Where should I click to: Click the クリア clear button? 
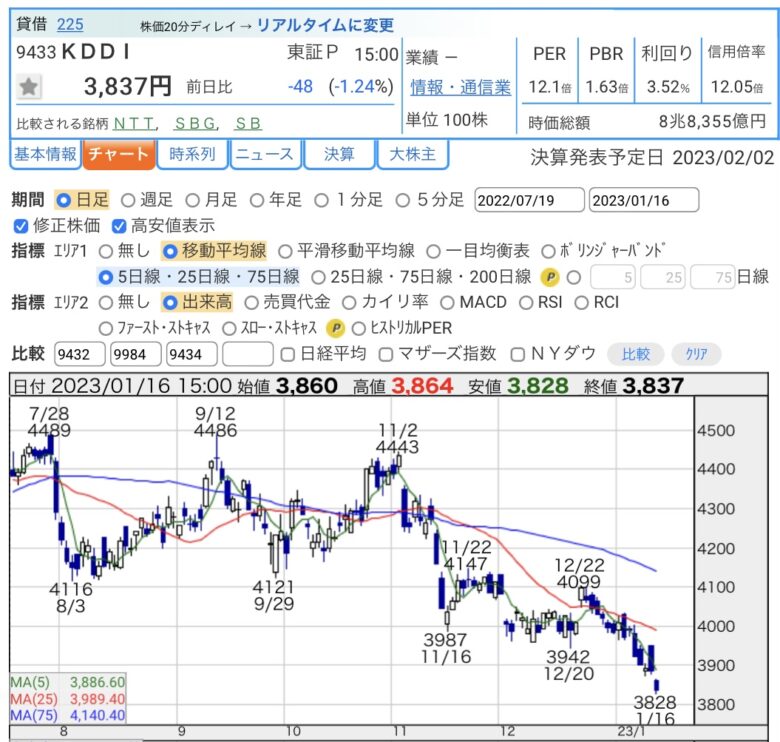[696, 355]
